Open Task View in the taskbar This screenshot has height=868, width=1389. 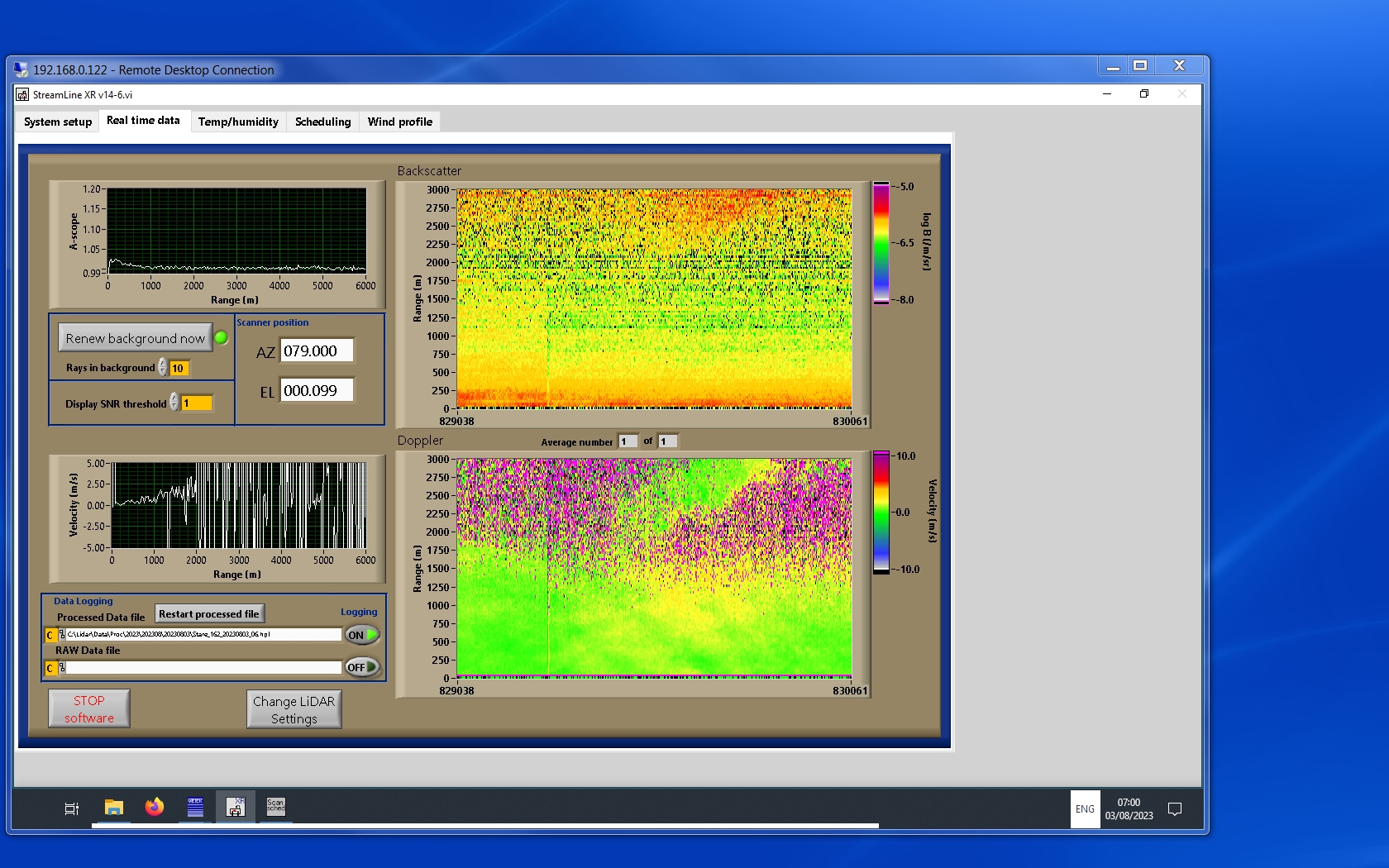72,808
